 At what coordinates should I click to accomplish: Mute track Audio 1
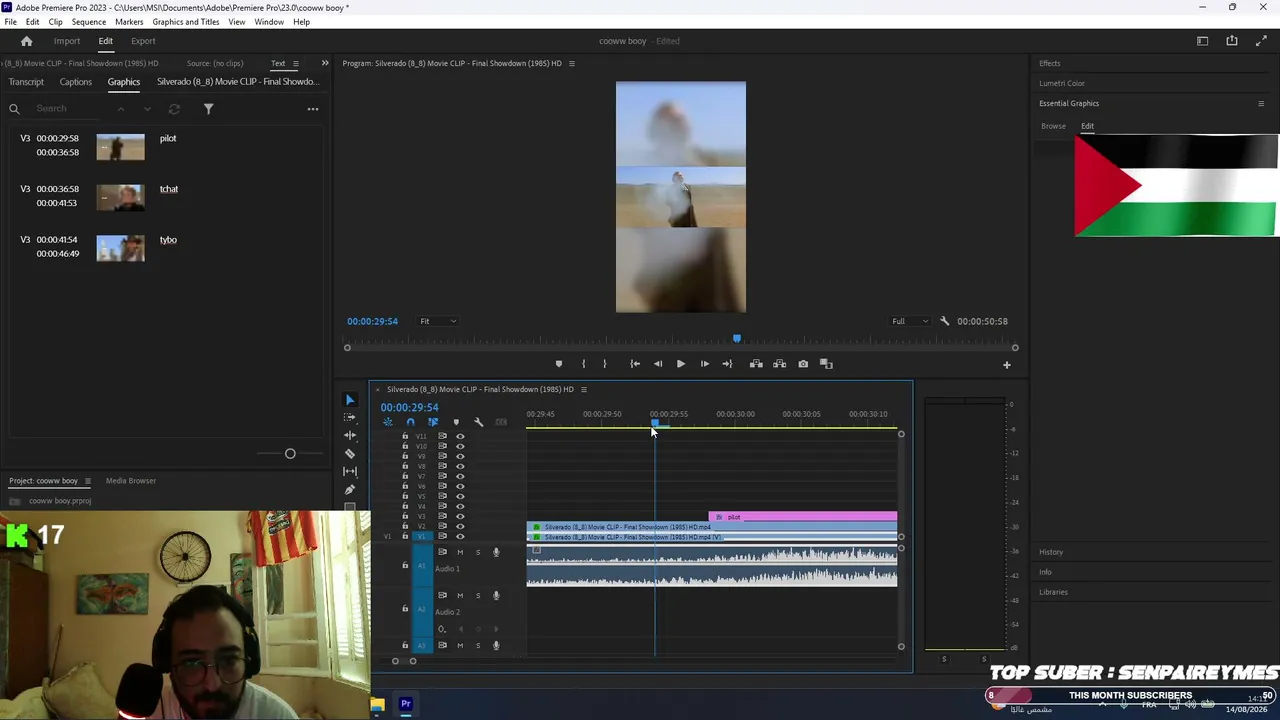coord(460,552)
